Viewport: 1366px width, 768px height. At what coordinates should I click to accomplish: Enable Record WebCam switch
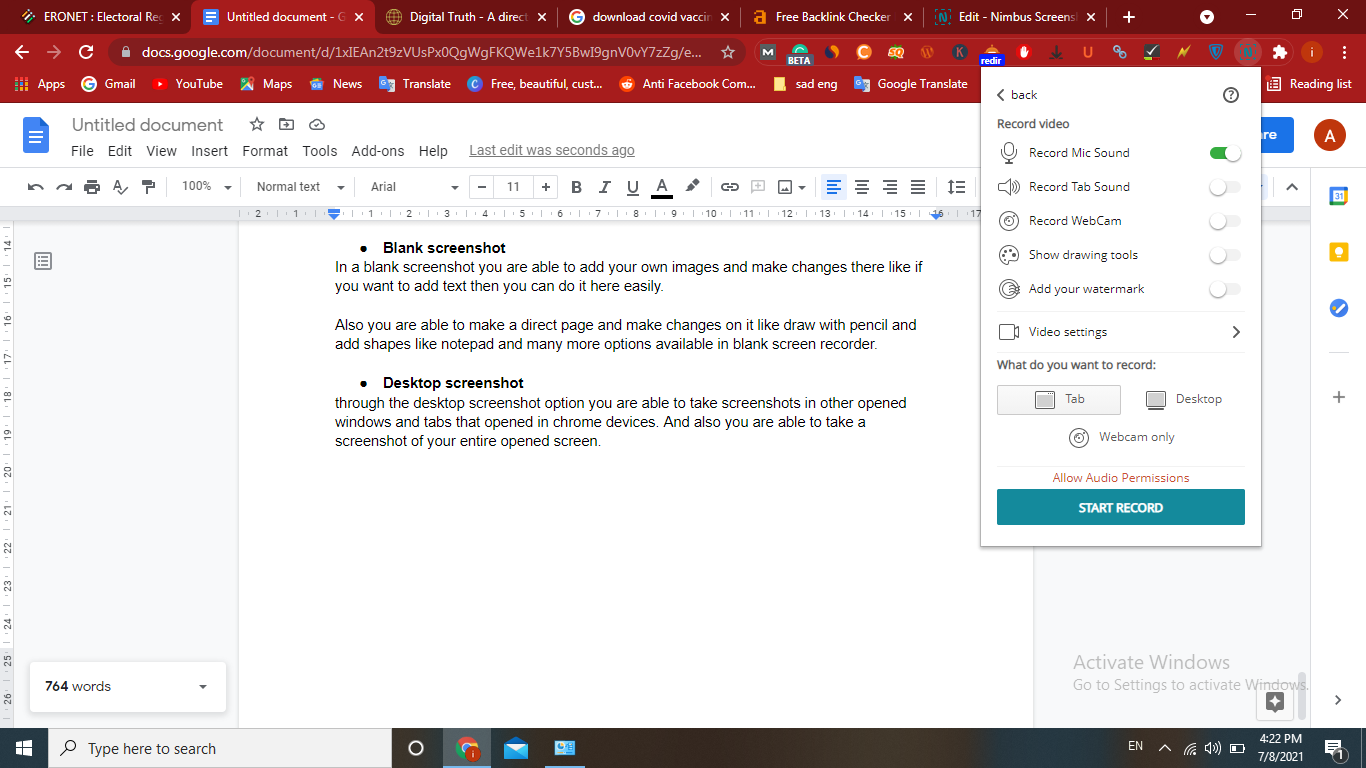(1225, 221)
